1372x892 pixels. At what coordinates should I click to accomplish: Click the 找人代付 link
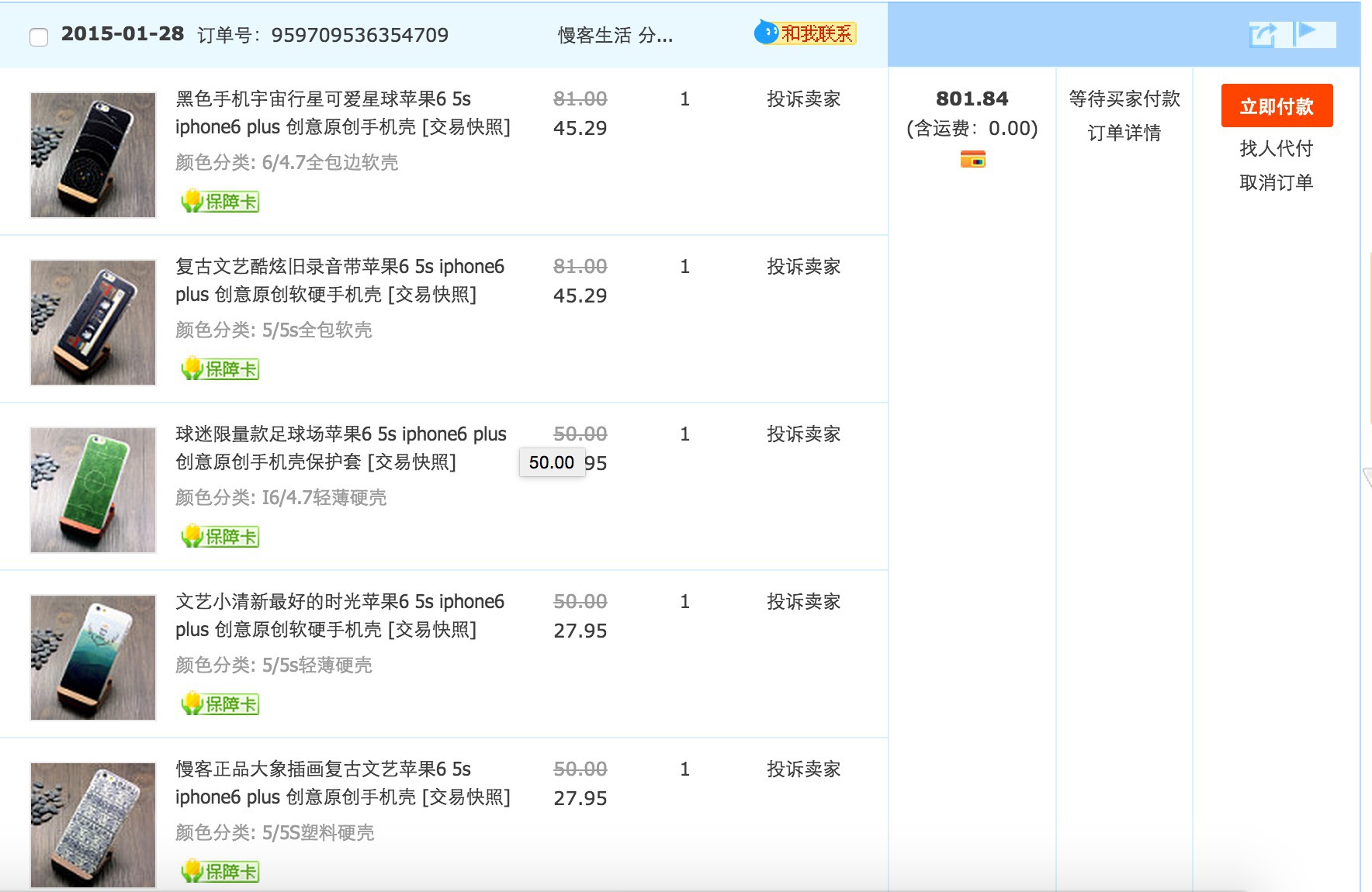(x=1276, y=148)
